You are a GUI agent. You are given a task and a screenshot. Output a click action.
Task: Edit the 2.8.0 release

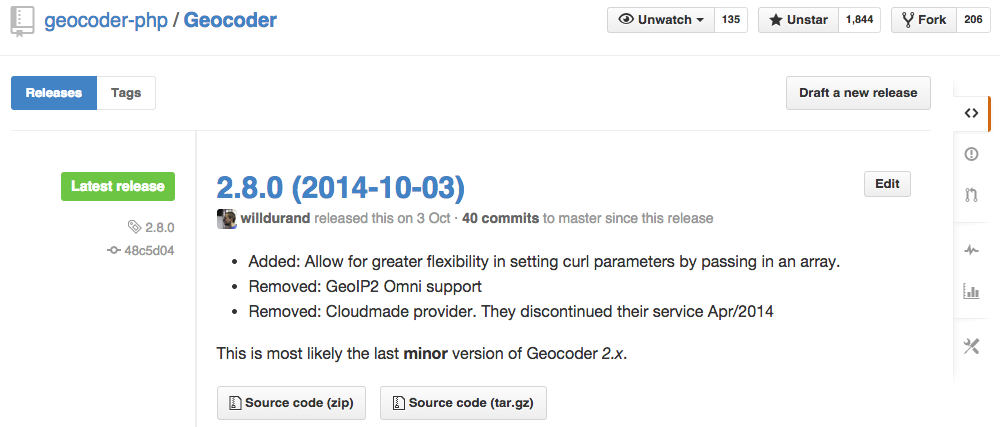click(887, 184)
